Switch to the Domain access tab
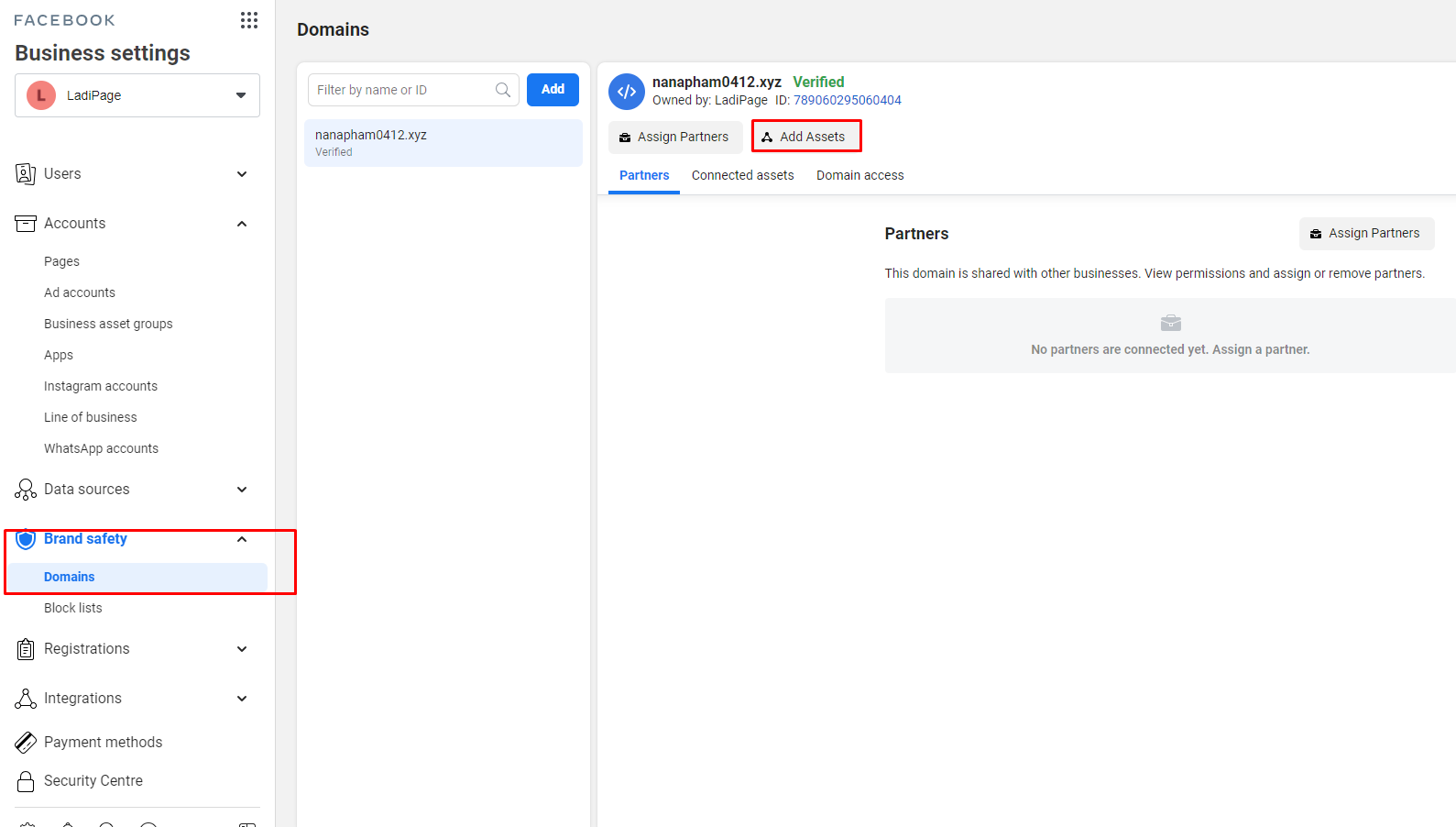 coord(859,175)
